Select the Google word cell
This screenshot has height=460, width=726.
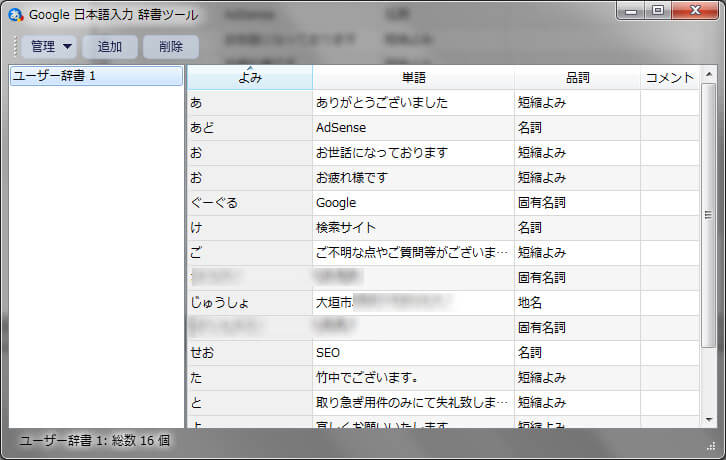pos(413,202)
